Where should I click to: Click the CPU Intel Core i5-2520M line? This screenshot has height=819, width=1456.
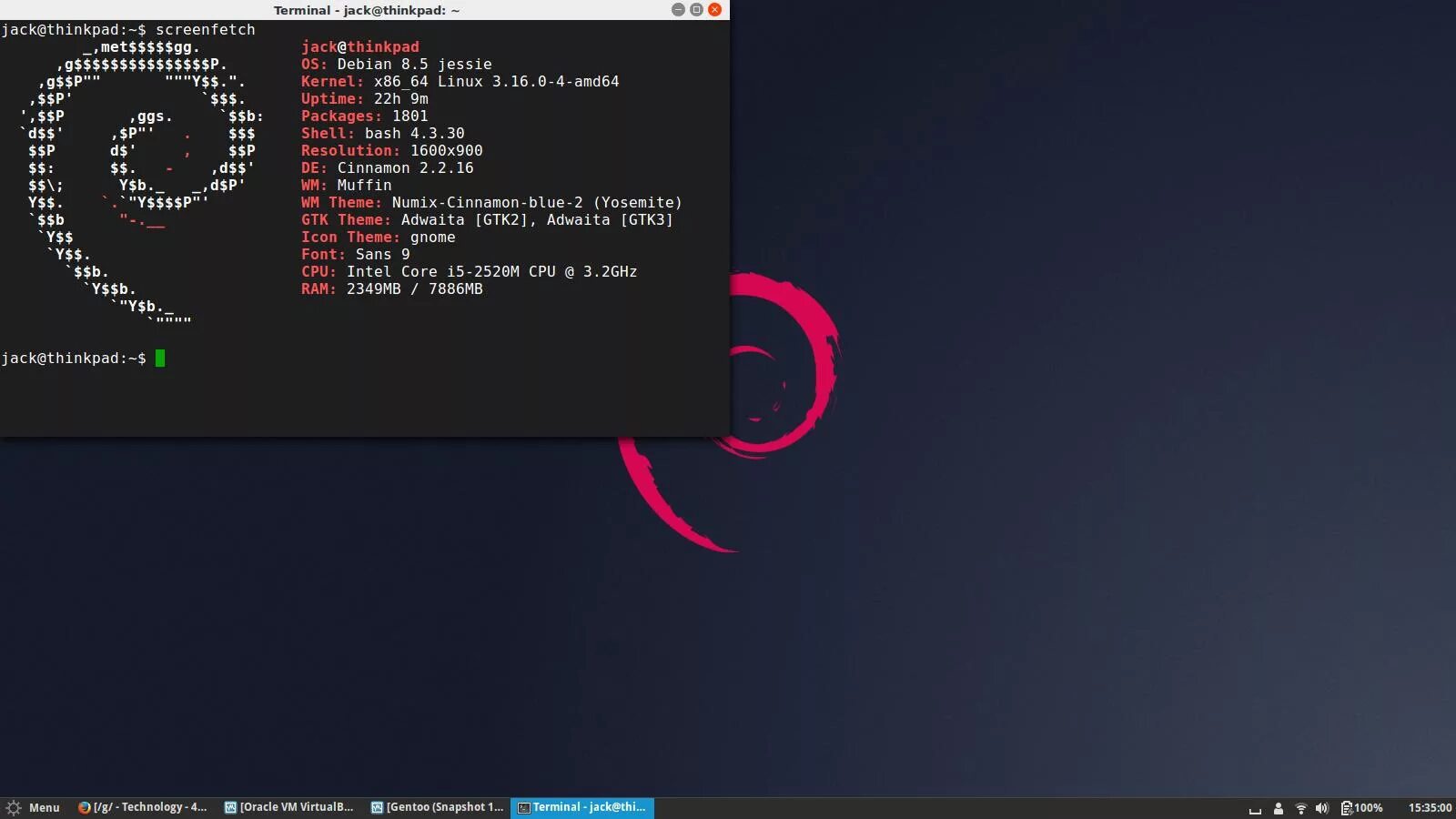point(470,271)
